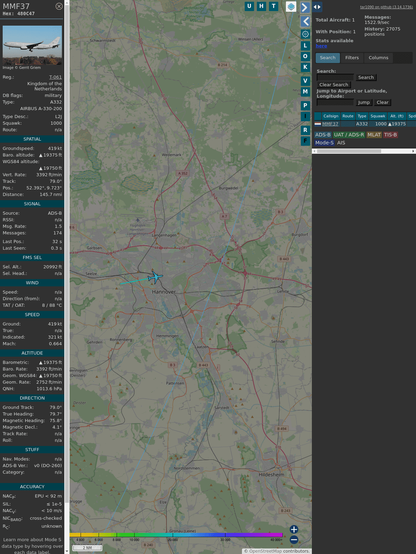Click the ADS-B legend label
This screenshot has width=416, height=554.
[x=323, y=135]
